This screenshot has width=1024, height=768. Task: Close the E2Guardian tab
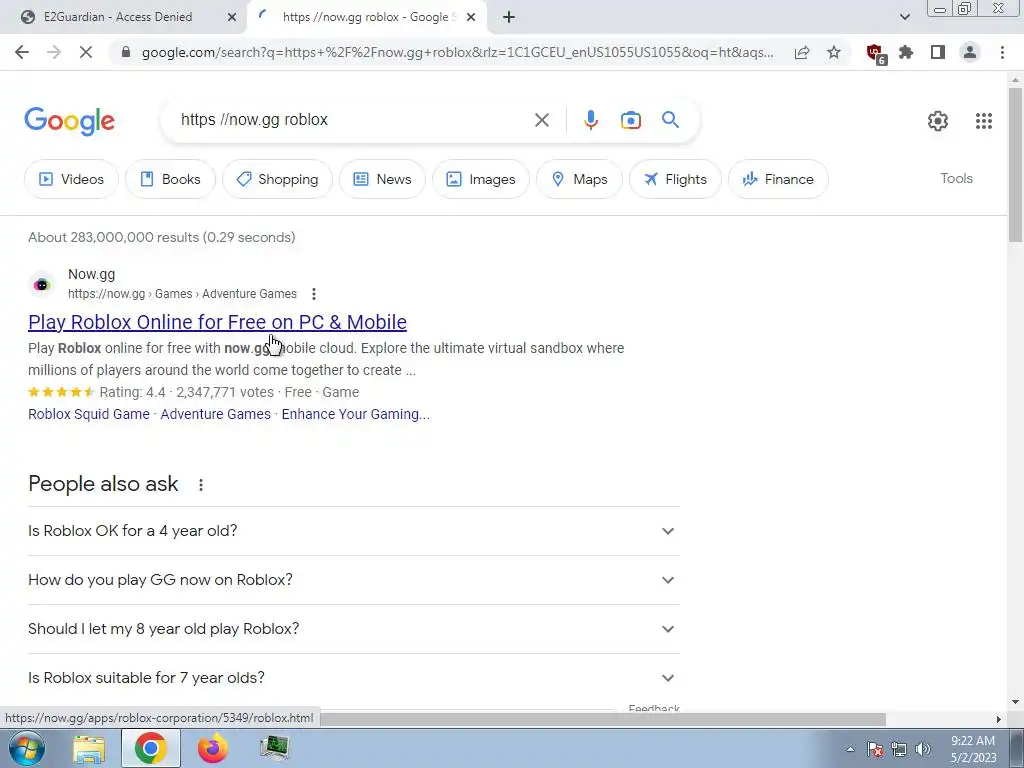pos(231,17)
